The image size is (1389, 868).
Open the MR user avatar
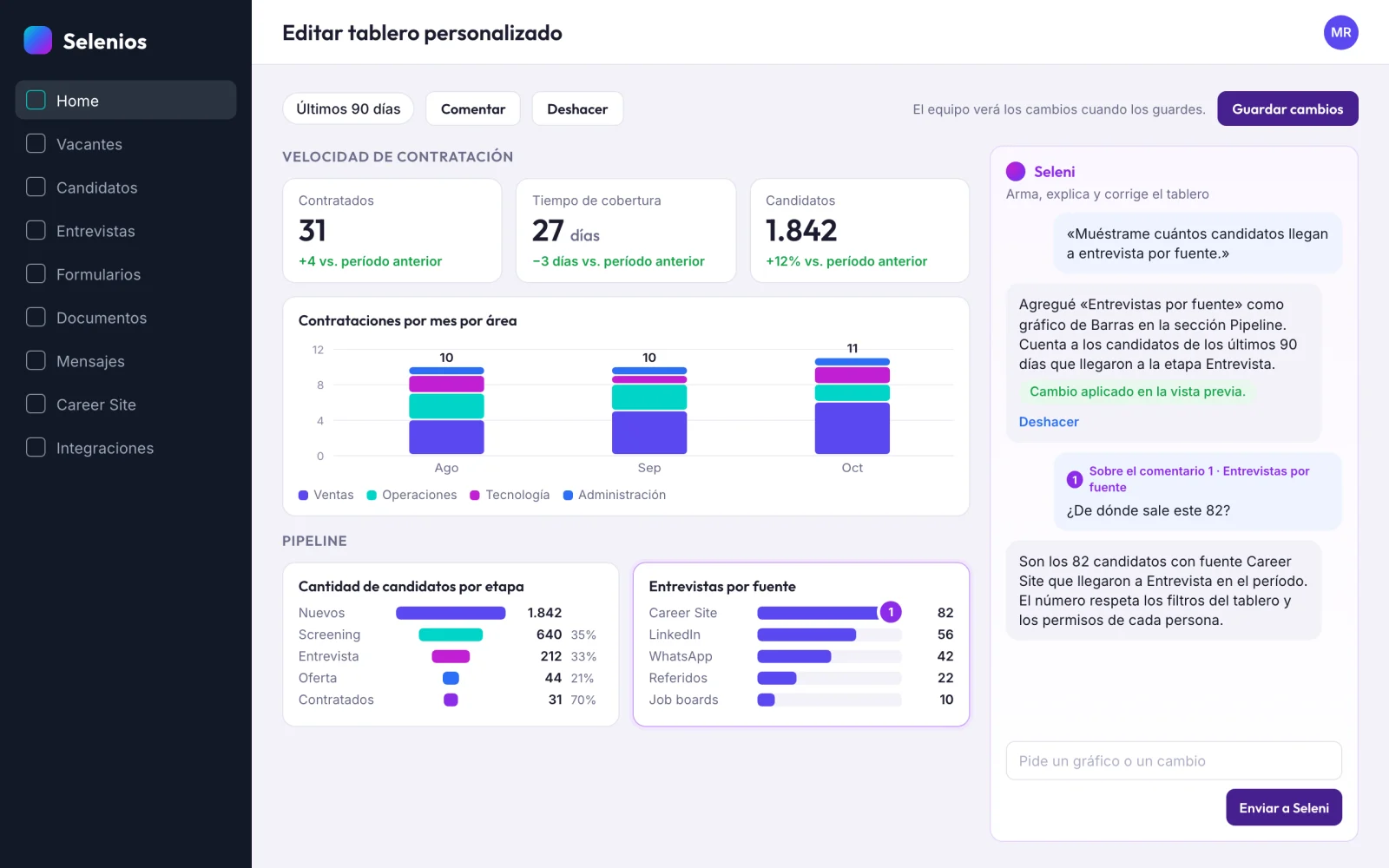point(1340,33)
